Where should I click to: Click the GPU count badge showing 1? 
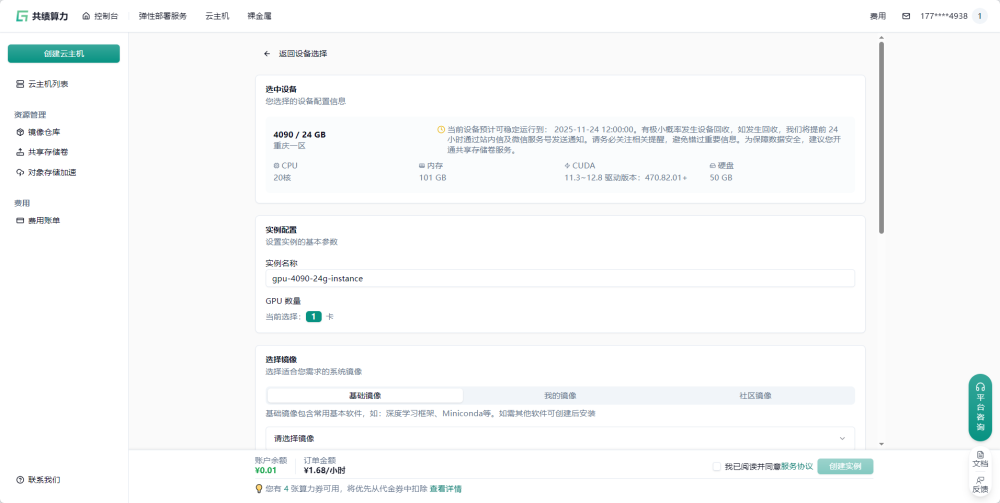tap(314, 316)
